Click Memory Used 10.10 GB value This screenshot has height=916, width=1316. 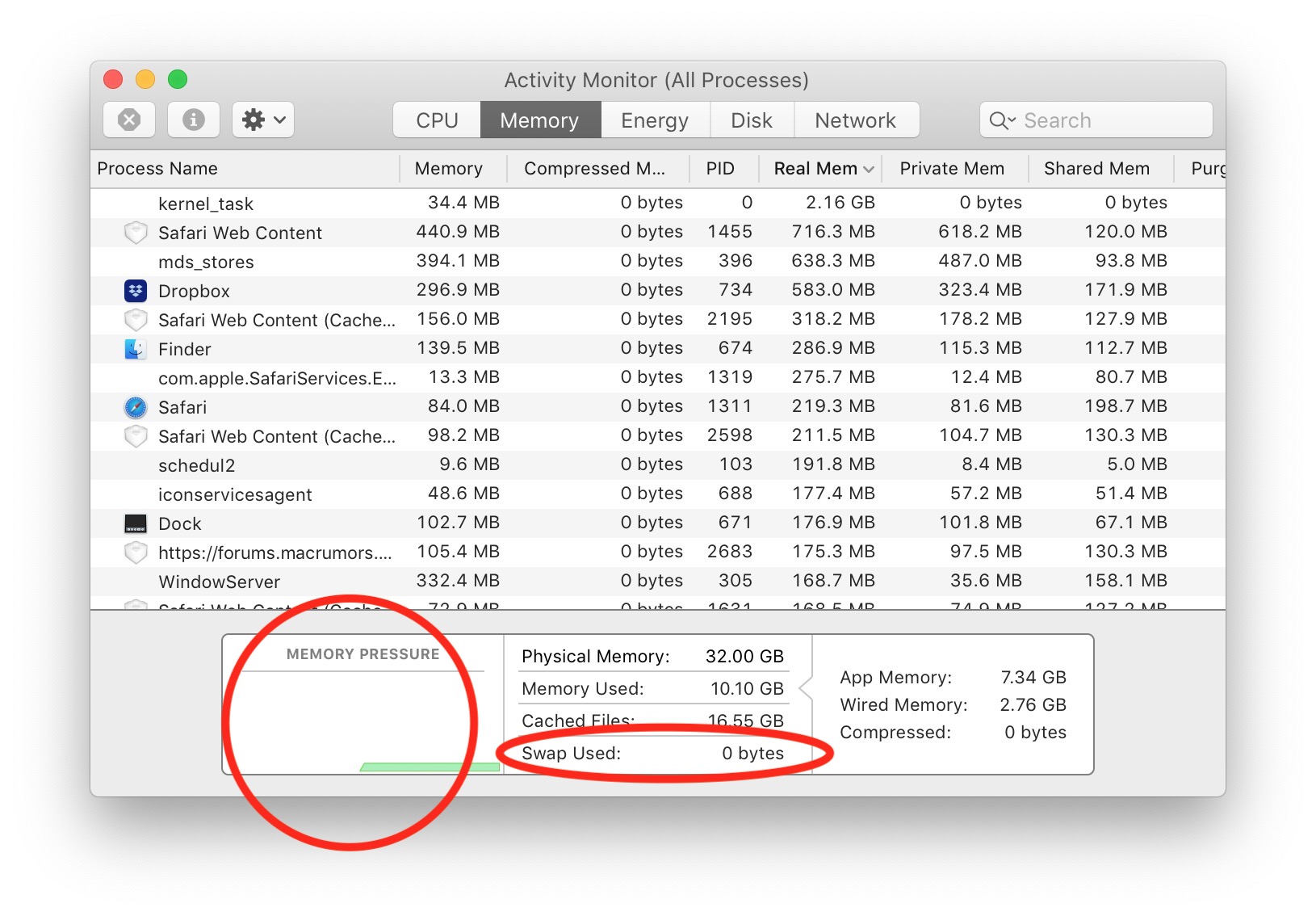coord(747,689)
